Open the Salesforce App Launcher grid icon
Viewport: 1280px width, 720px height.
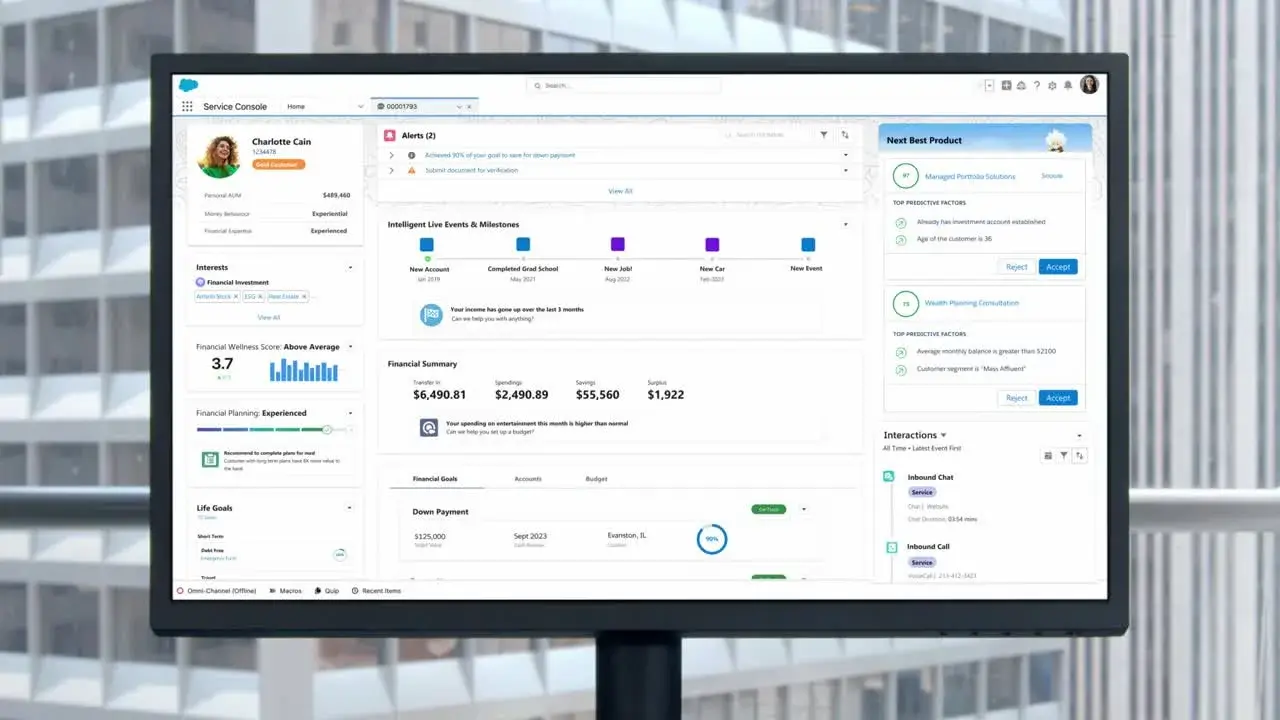click(x=186, y=106)
